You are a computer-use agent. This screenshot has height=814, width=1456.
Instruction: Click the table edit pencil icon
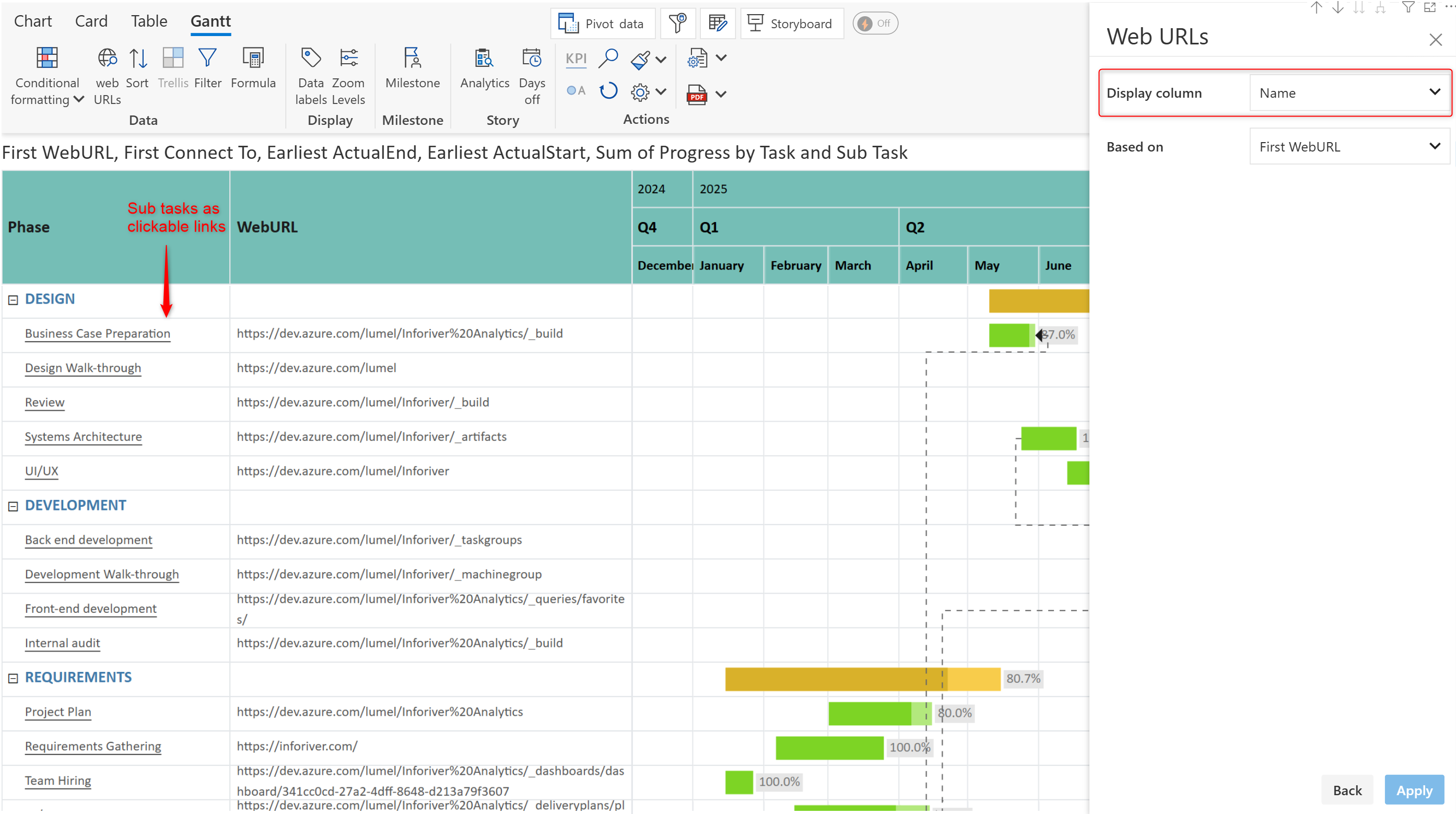pyautogui.click(x=717, y=23)
